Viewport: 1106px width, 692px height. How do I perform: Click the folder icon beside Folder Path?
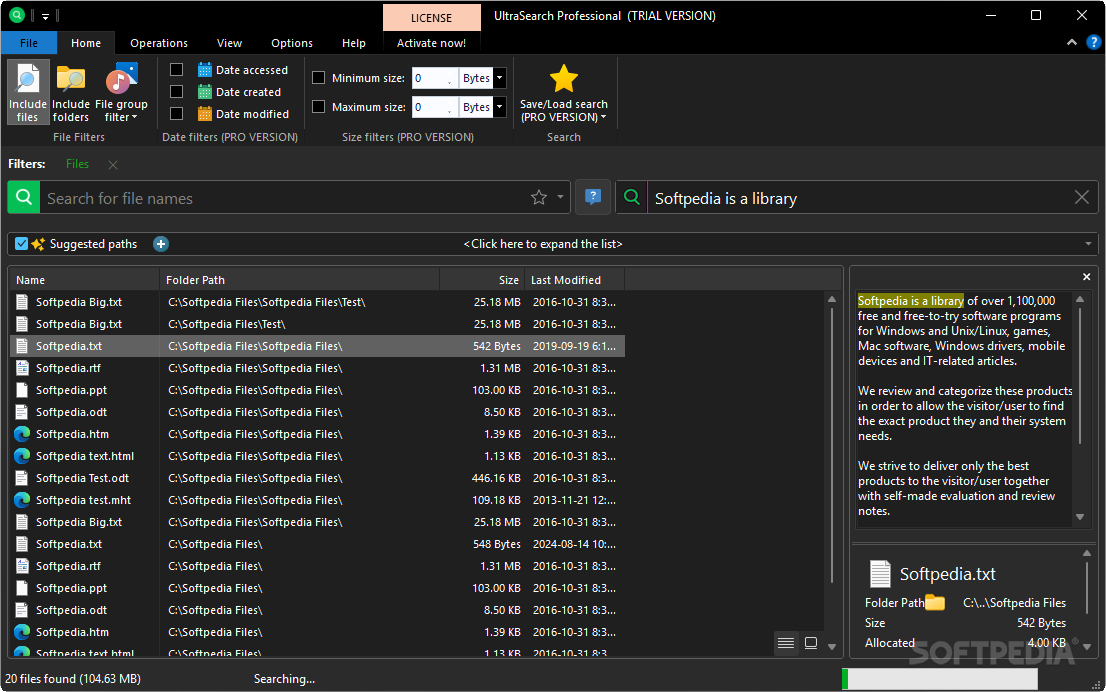click(935, 602)
